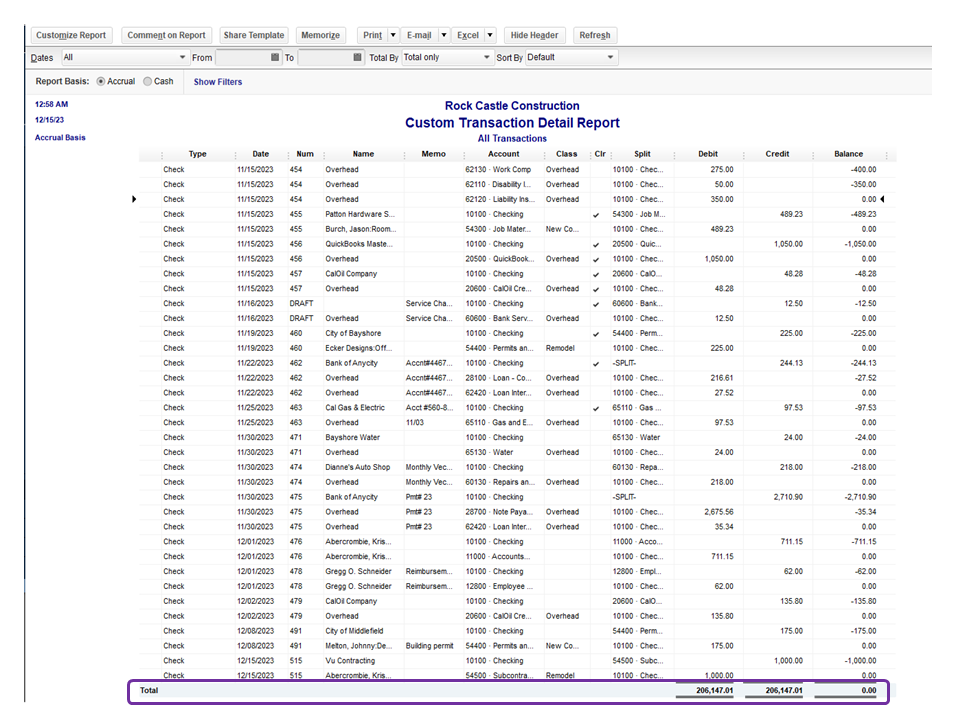Viewport: 960px width, 720px height.
Task: Click the Hide Header button
Action: tap(535, 35)
